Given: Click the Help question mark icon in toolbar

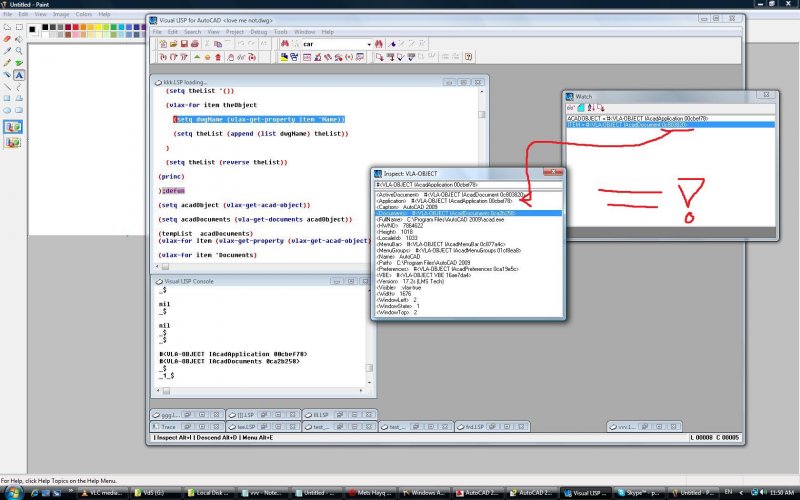Looking at the screenshot, I should coord(468,57).
